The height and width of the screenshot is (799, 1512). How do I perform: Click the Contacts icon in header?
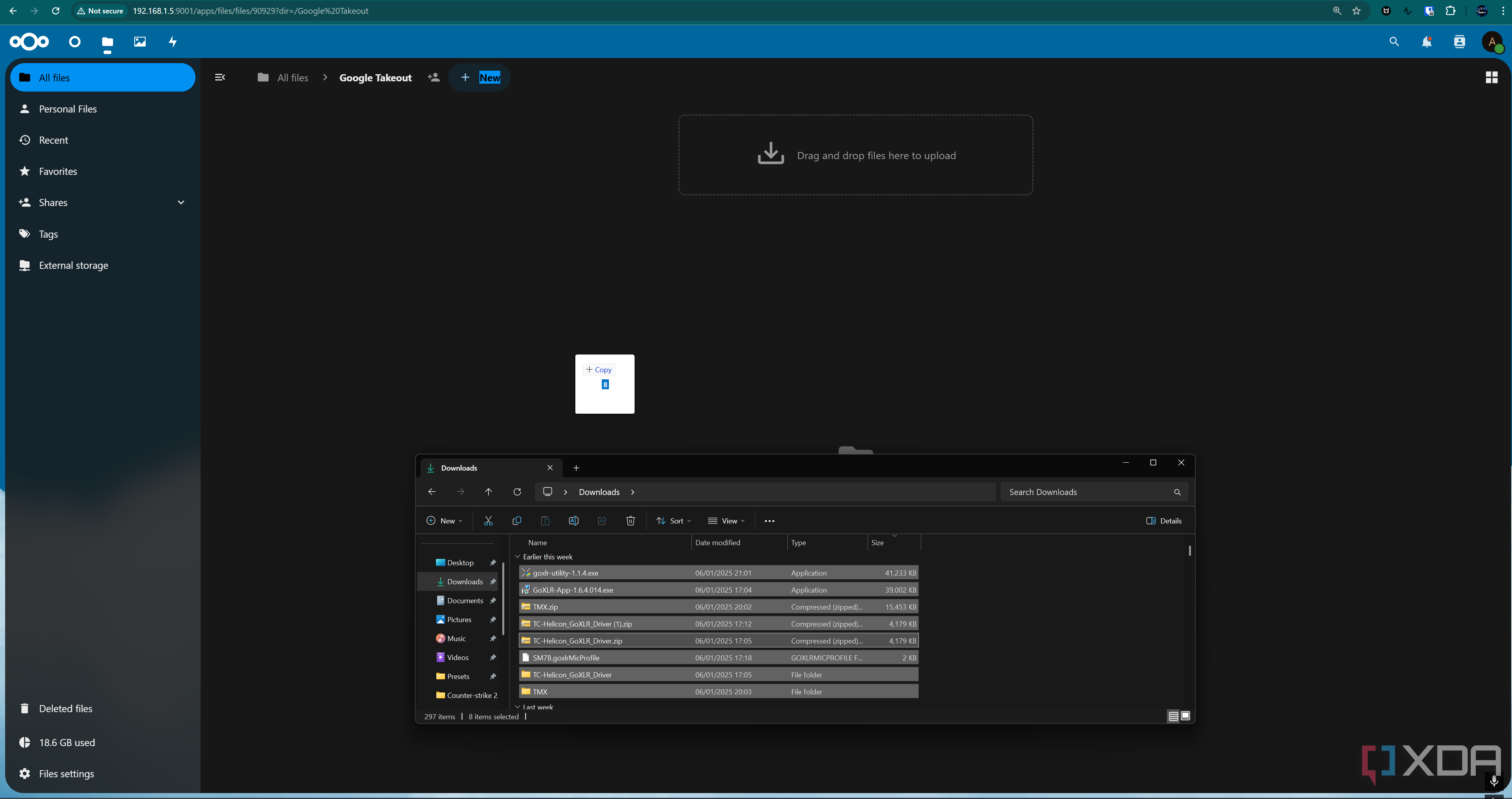coord(1459,42)
